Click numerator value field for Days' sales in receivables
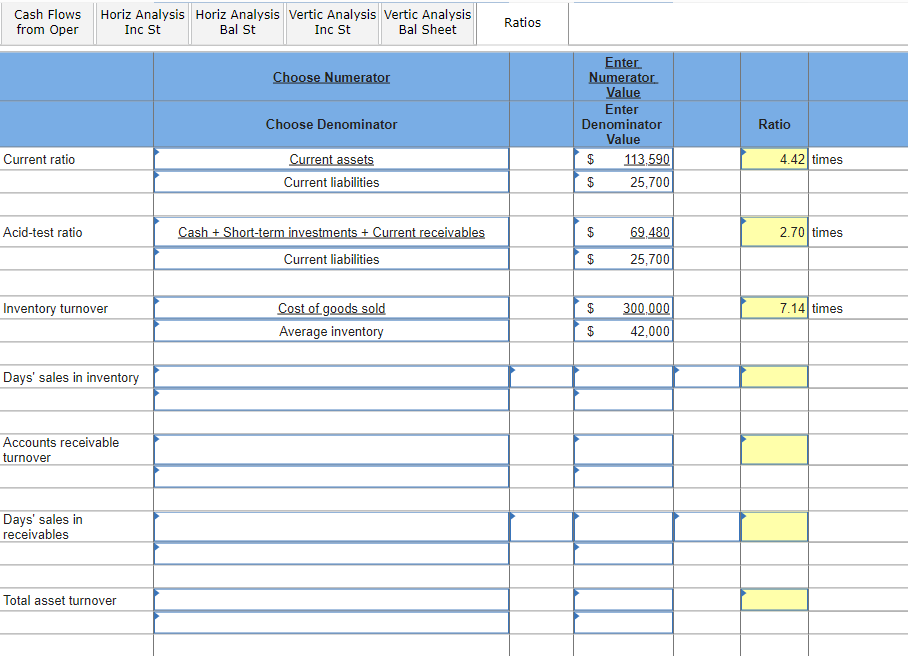908x656 pixels. click(x=624, y=527)
